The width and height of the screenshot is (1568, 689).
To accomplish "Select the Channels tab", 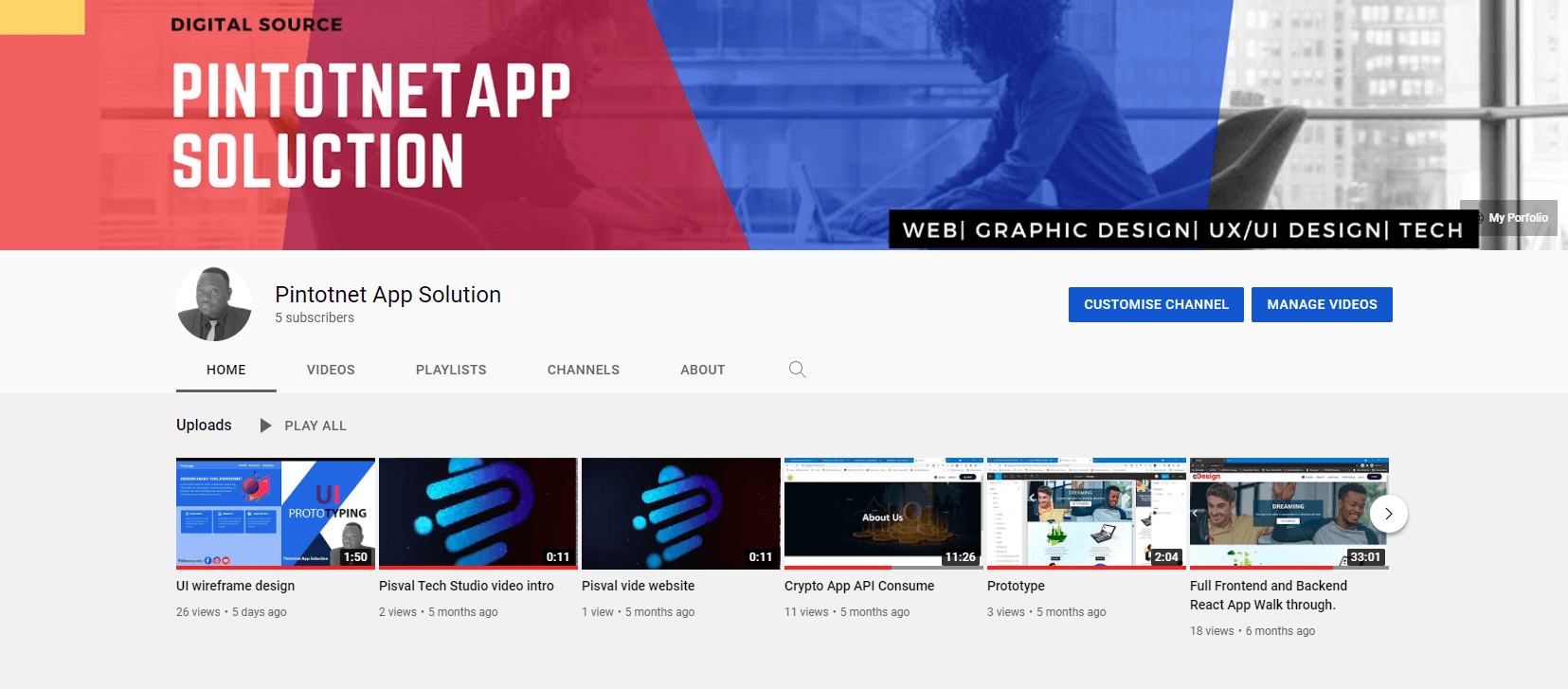I will tap(584, 370).
